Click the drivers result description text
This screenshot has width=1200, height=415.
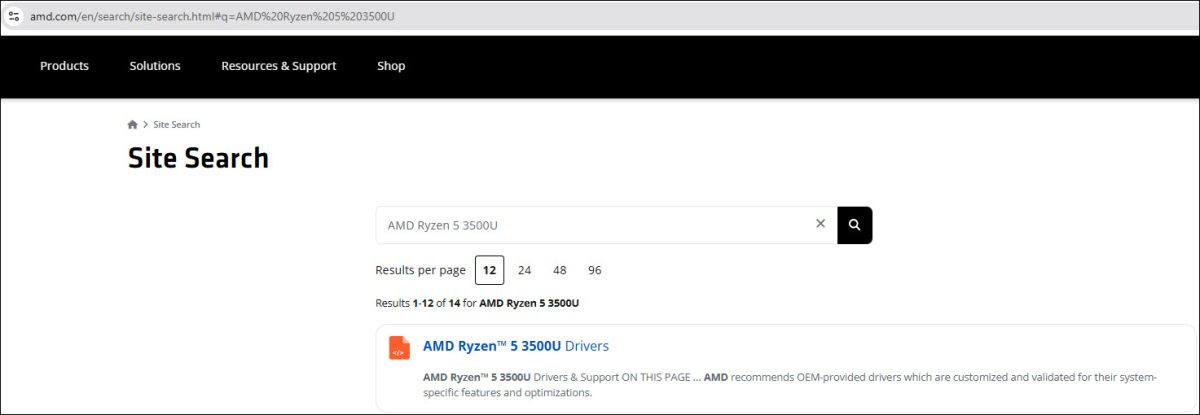click(x=789, y=384)
